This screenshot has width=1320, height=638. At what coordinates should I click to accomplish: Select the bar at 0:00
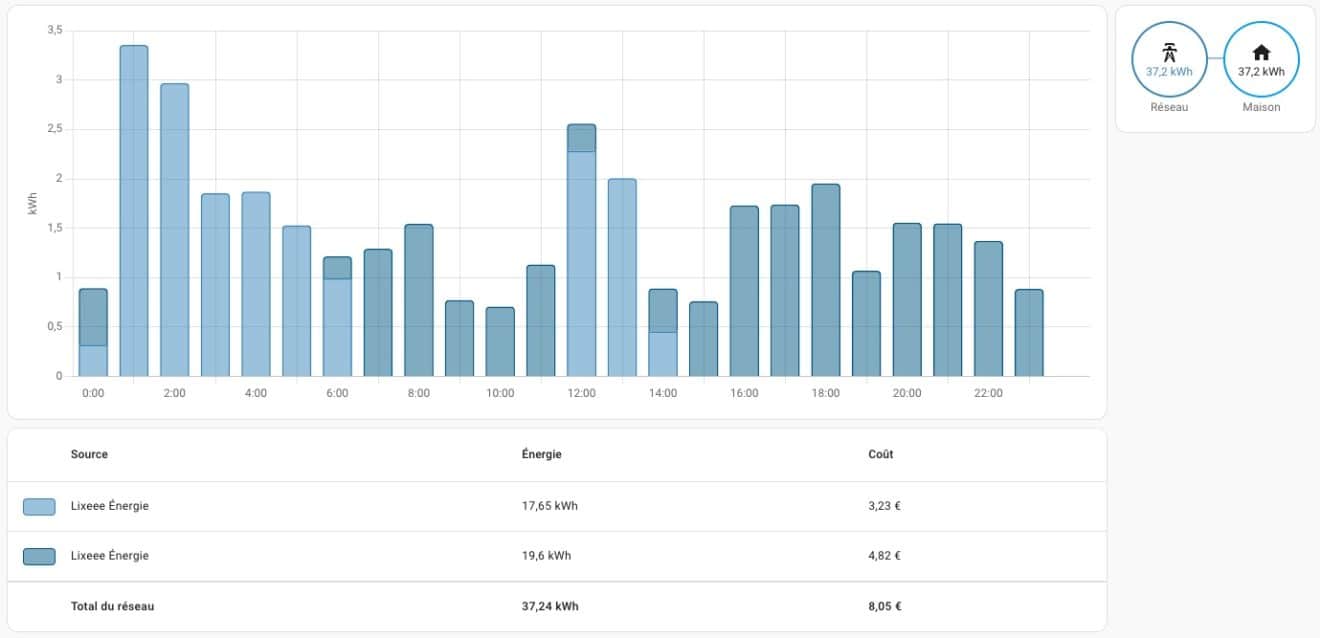(x=92, y=330)
